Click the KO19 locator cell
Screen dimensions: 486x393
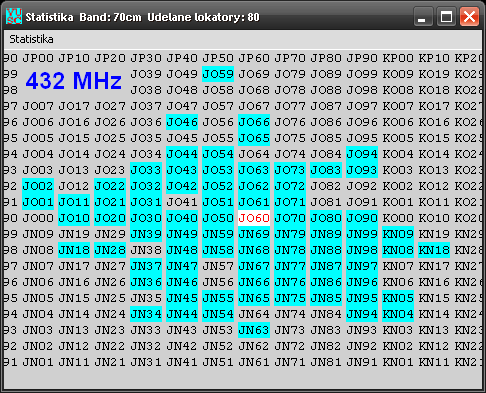click(x=434, y=74)
